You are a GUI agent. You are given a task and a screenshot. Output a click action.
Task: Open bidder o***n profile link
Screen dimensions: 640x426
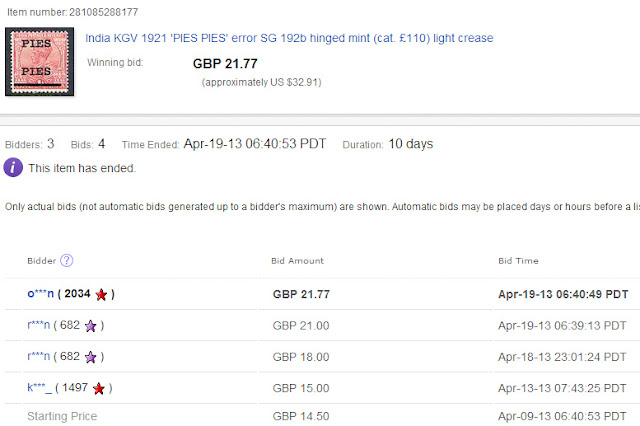40,294
